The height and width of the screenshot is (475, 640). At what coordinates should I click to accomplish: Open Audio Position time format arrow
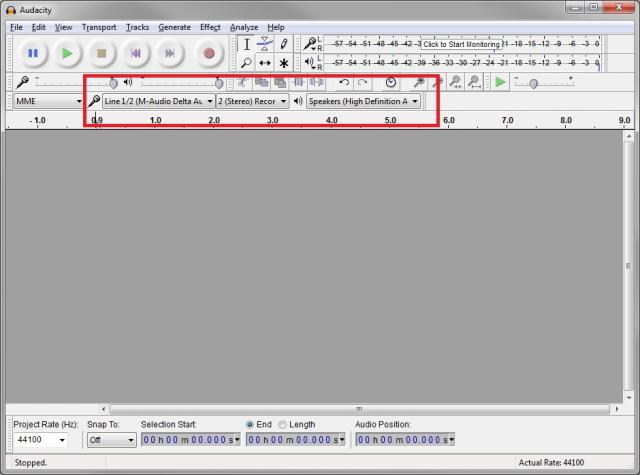coord(452,439)
